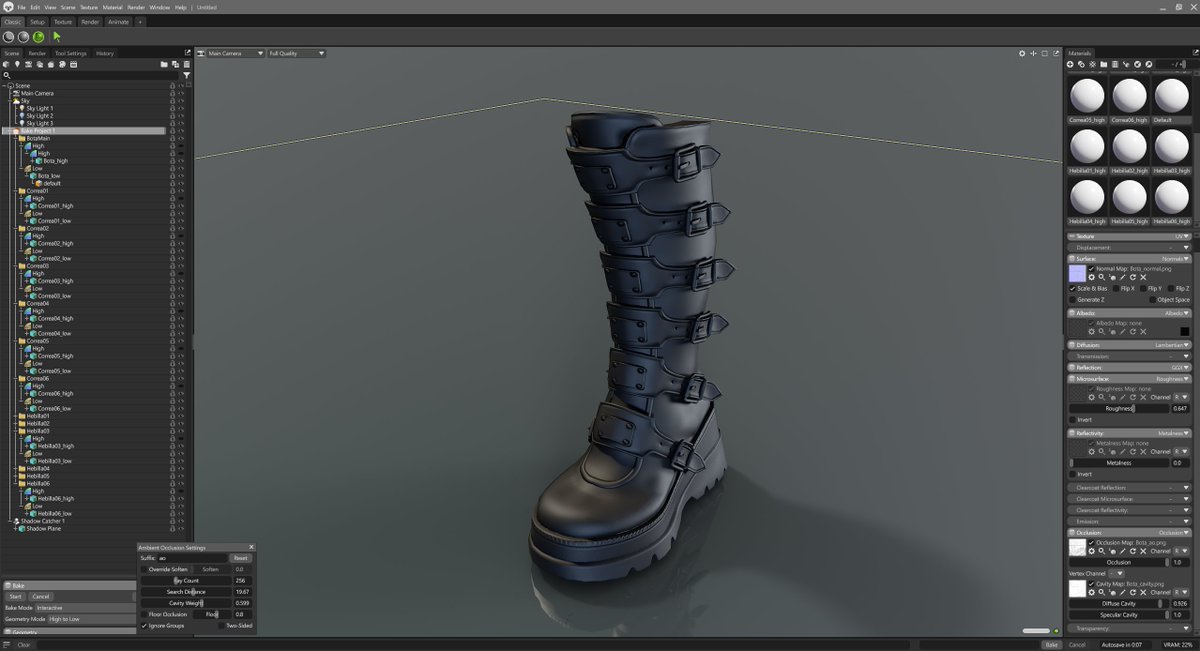Switch to the Animate workspace tab
Screen dimensions: 1200x651
118,21
